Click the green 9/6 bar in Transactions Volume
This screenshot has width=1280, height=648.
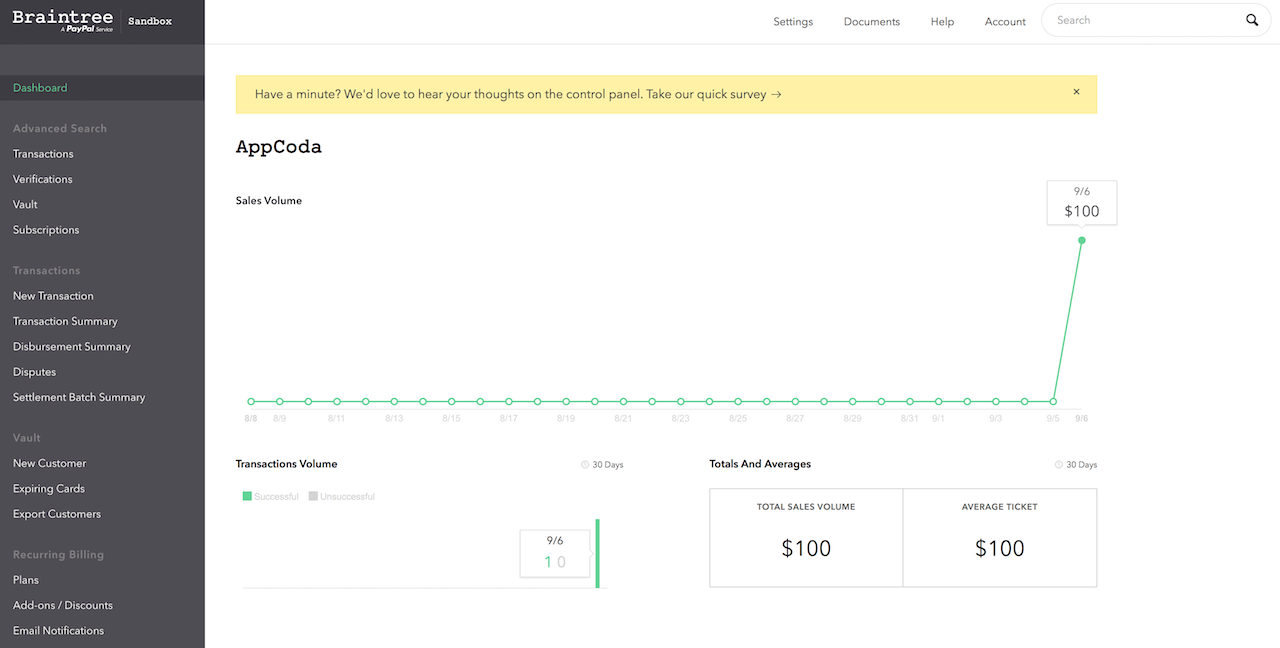598,553
